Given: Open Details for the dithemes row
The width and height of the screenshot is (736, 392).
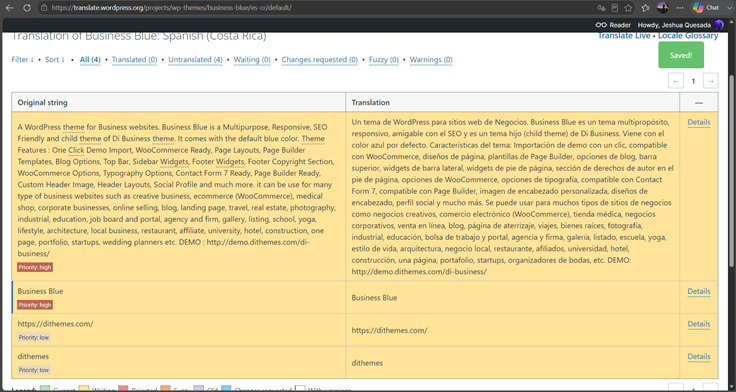Looking at the screenshot, I should [698, 356].
